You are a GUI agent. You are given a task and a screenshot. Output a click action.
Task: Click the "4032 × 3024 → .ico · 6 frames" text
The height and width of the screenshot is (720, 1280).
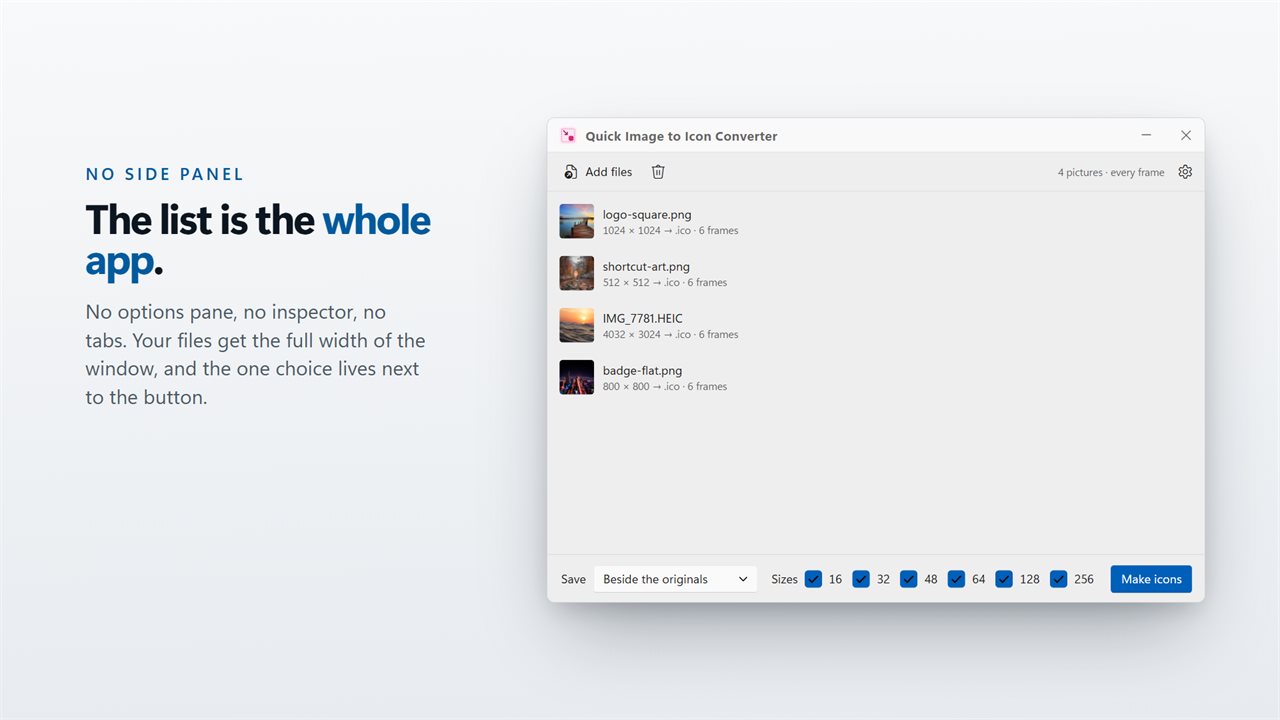pos(670,335)
